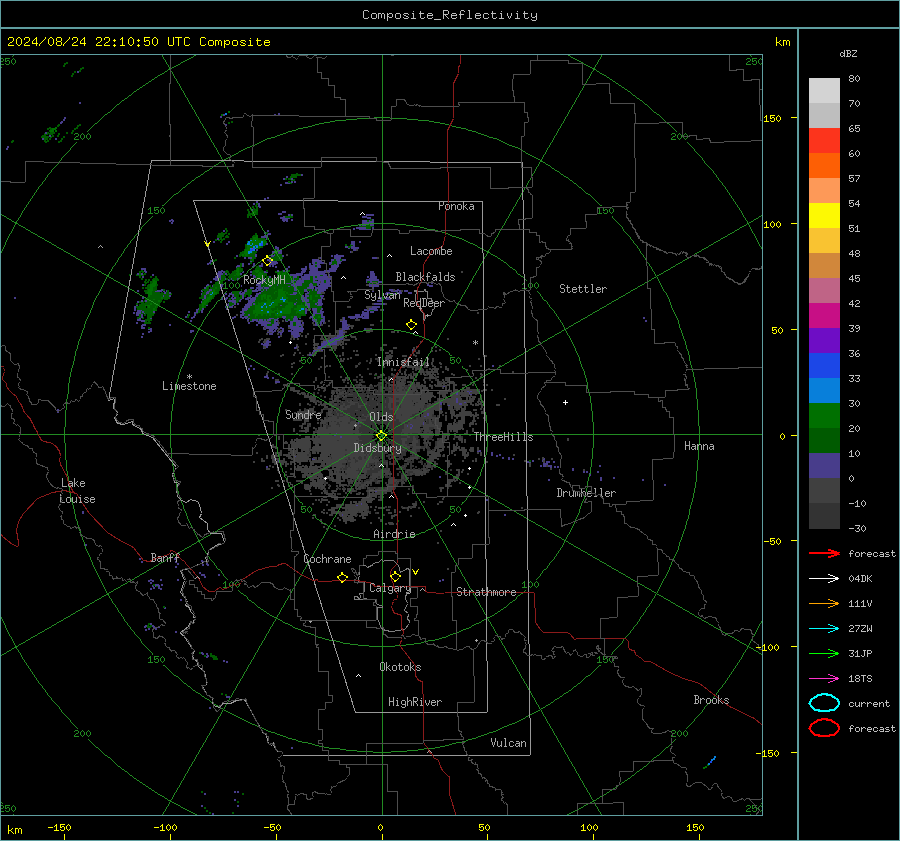Viewport: 900px width, 841px height.
Task: Click the current legend label
Action: click(869, 704)
